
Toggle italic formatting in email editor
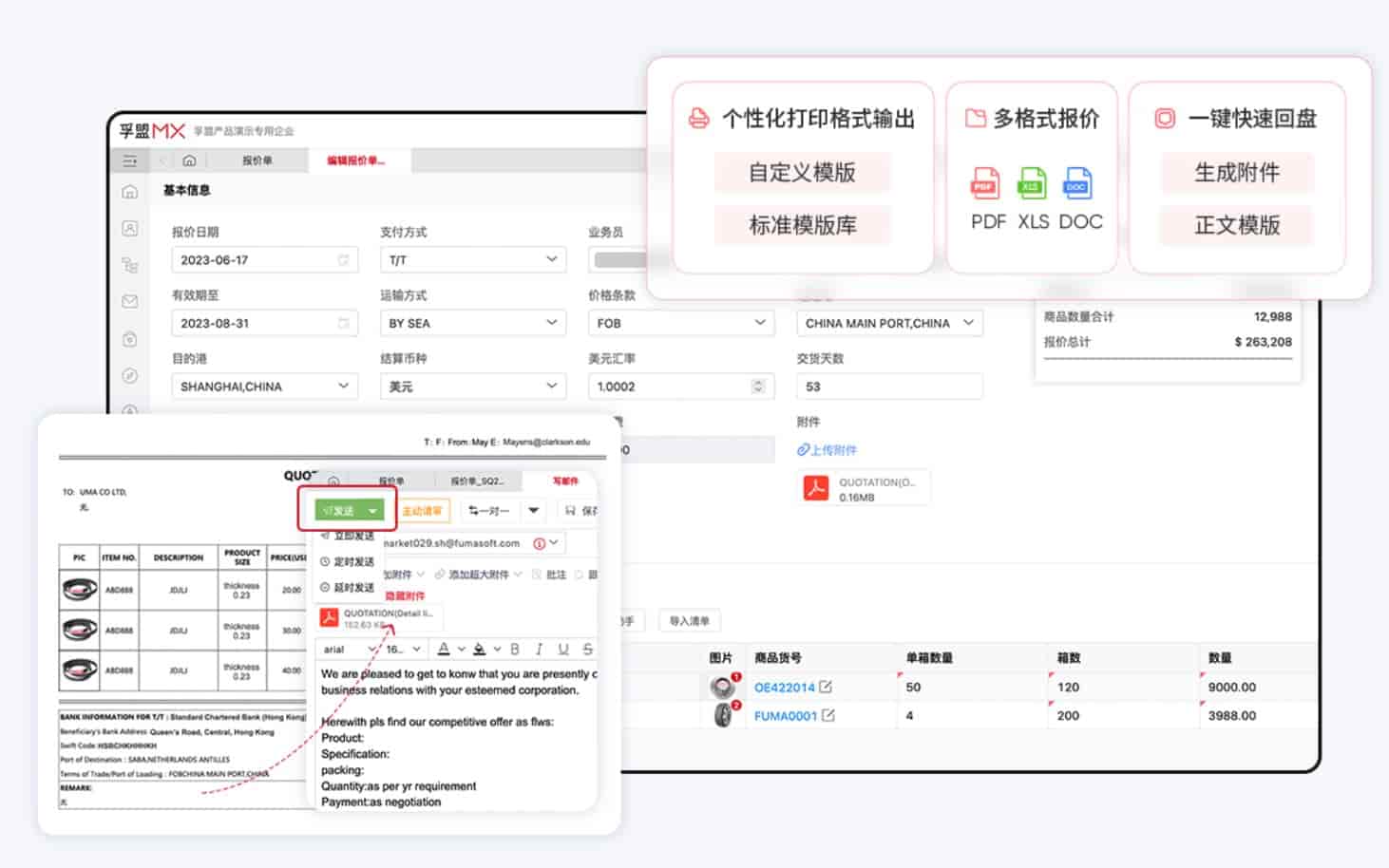(539, 650)
